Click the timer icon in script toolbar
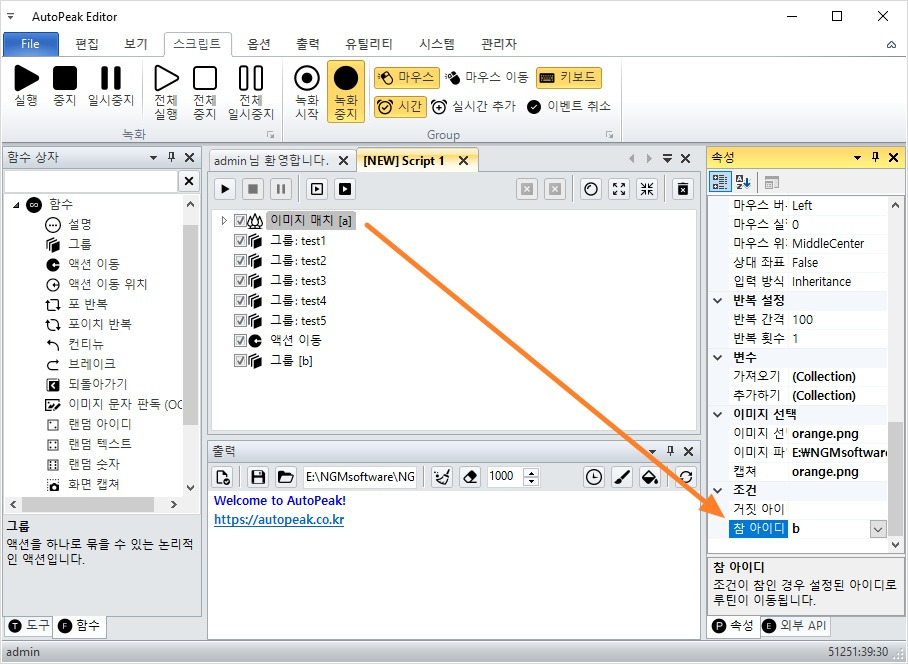The width and height of the screenshot is (908, 664). 591,189
